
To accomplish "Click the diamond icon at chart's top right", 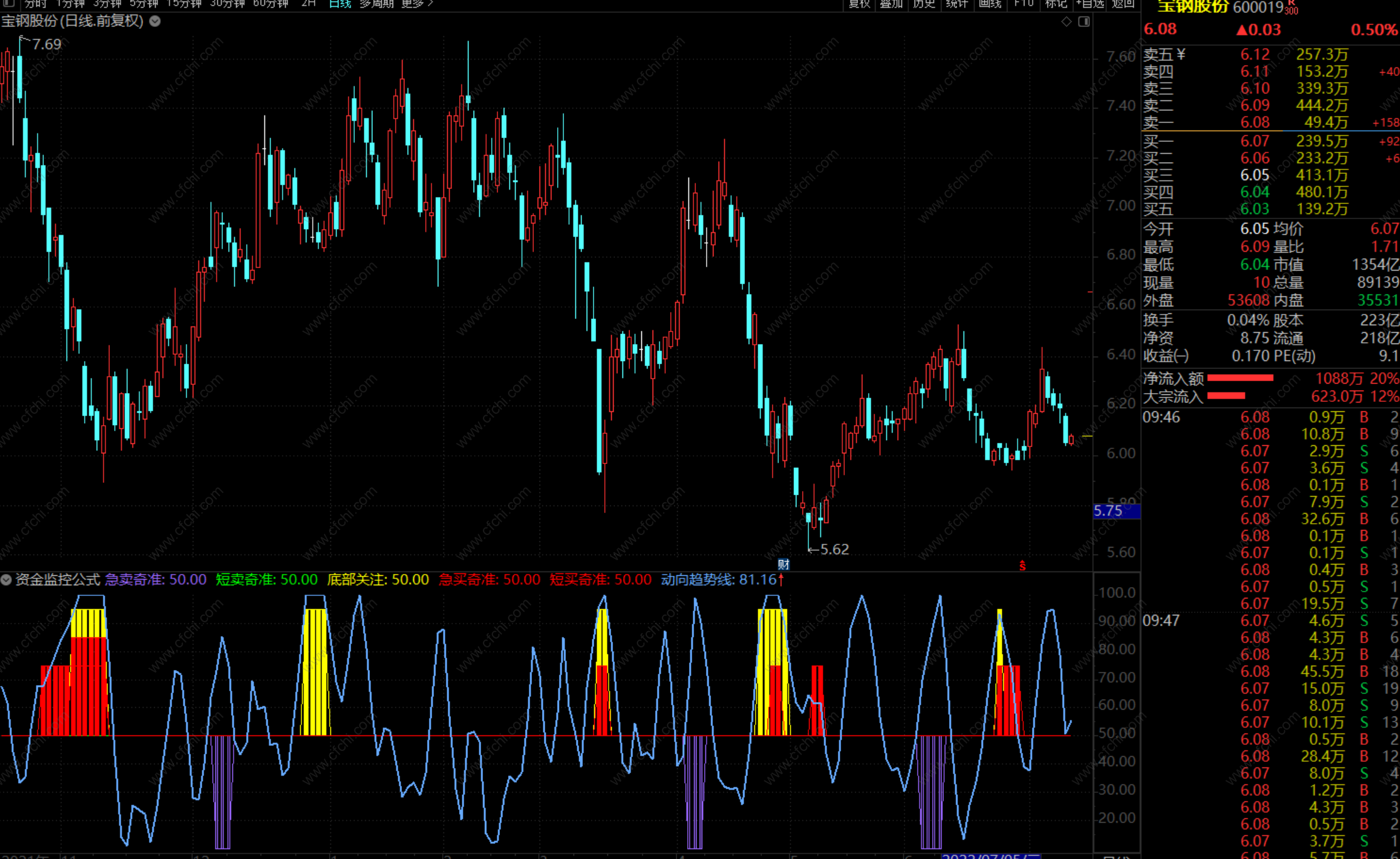I will [x=1066, y=21].
